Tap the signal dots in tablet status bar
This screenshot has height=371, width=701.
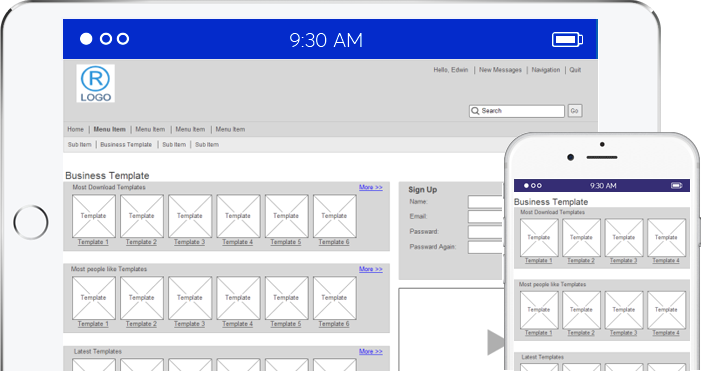click(x=105, y=39)
